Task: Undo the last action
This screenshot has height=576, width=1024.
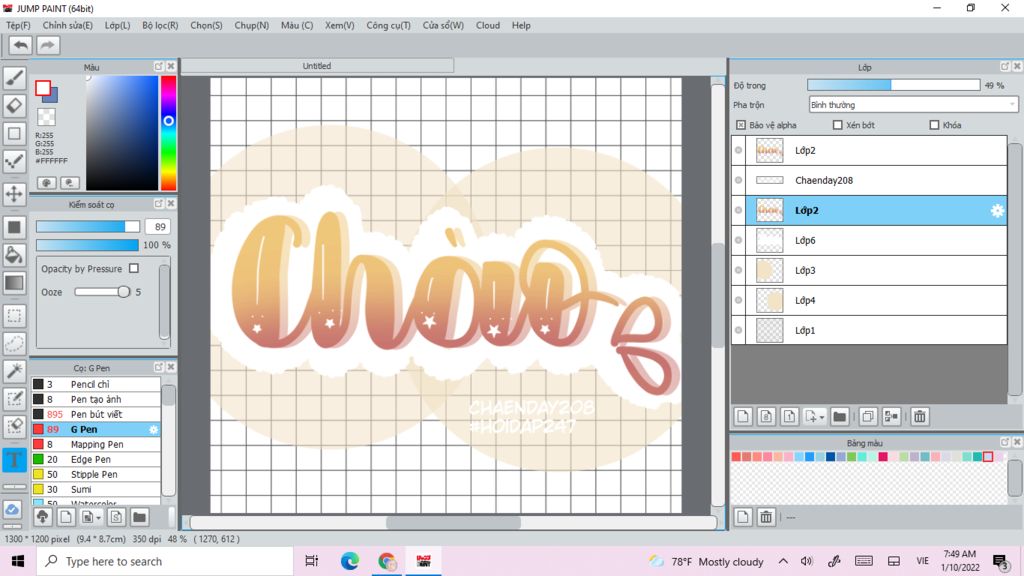Action: coord(21,45)
